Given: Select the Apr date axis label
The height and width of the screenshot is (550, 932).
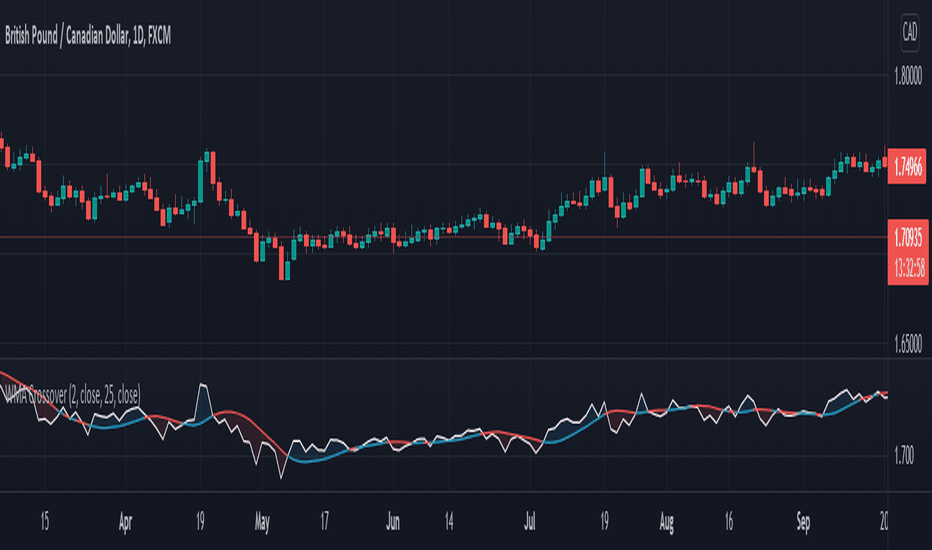Looking at the screenshot, I should point(125,522).
